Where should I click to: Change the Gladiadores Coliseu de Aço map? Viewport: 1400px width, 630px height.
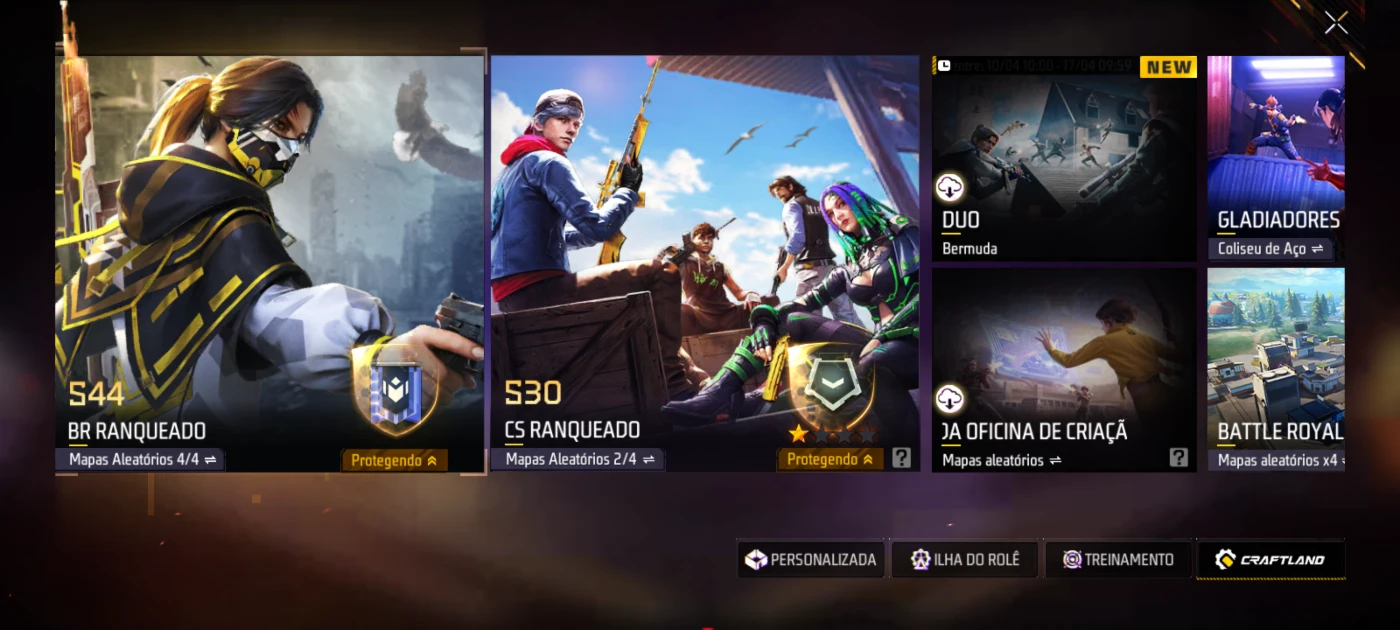(1270, 249)
